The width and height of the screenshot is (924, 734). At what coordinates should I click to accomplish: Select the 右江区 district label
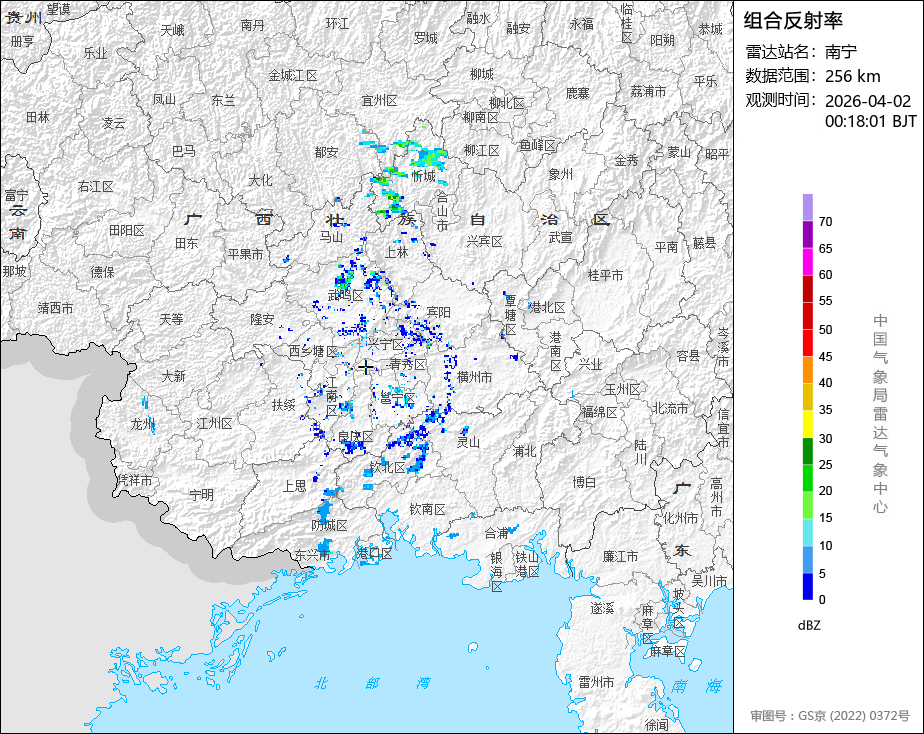(95, 187)
